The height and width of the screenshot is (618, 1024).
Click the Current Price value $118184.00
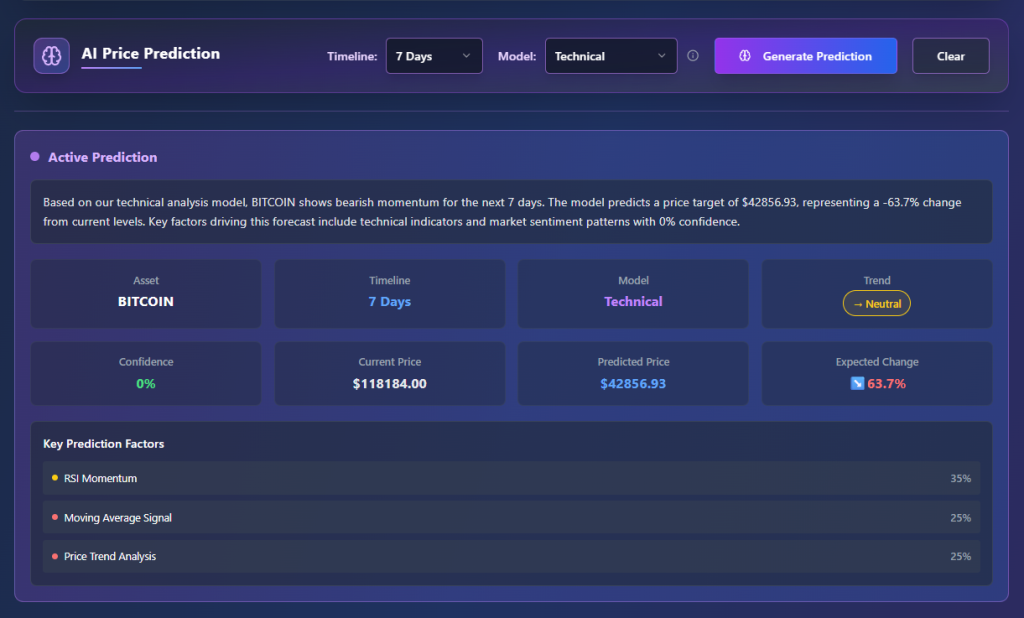[390, 384]
